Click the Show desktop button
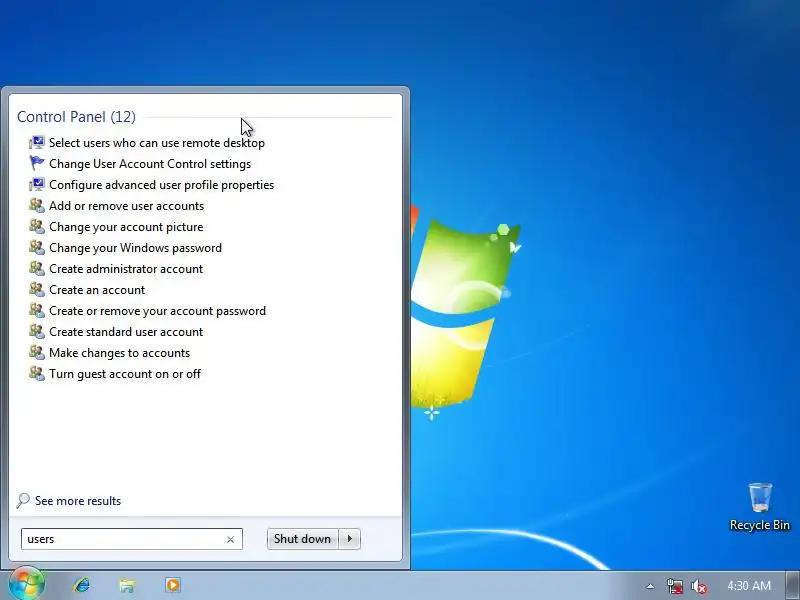 coord(793,585)
